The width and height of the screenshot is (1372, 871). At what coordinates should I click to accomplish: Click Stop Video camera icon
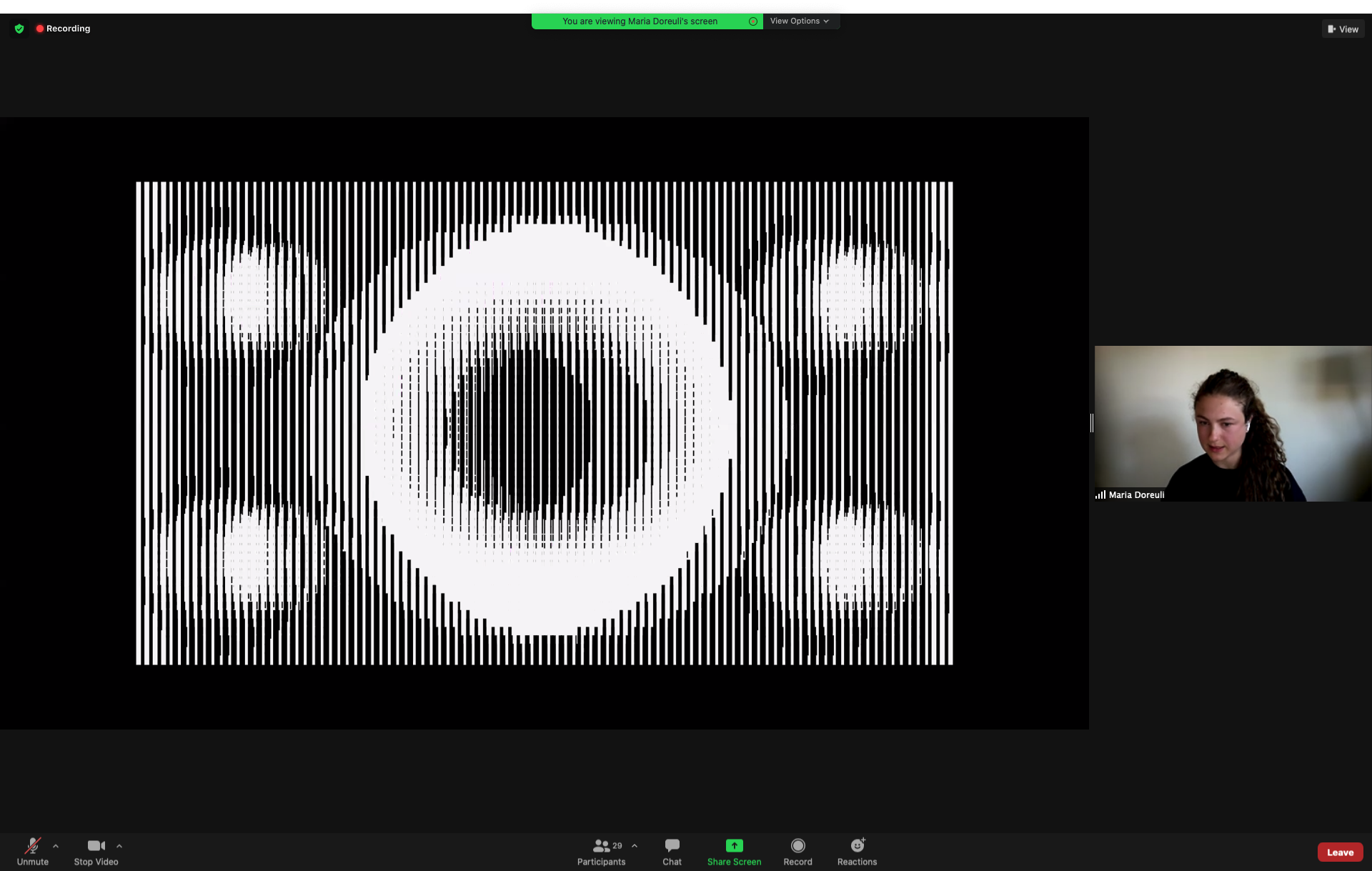click(96, 846)
